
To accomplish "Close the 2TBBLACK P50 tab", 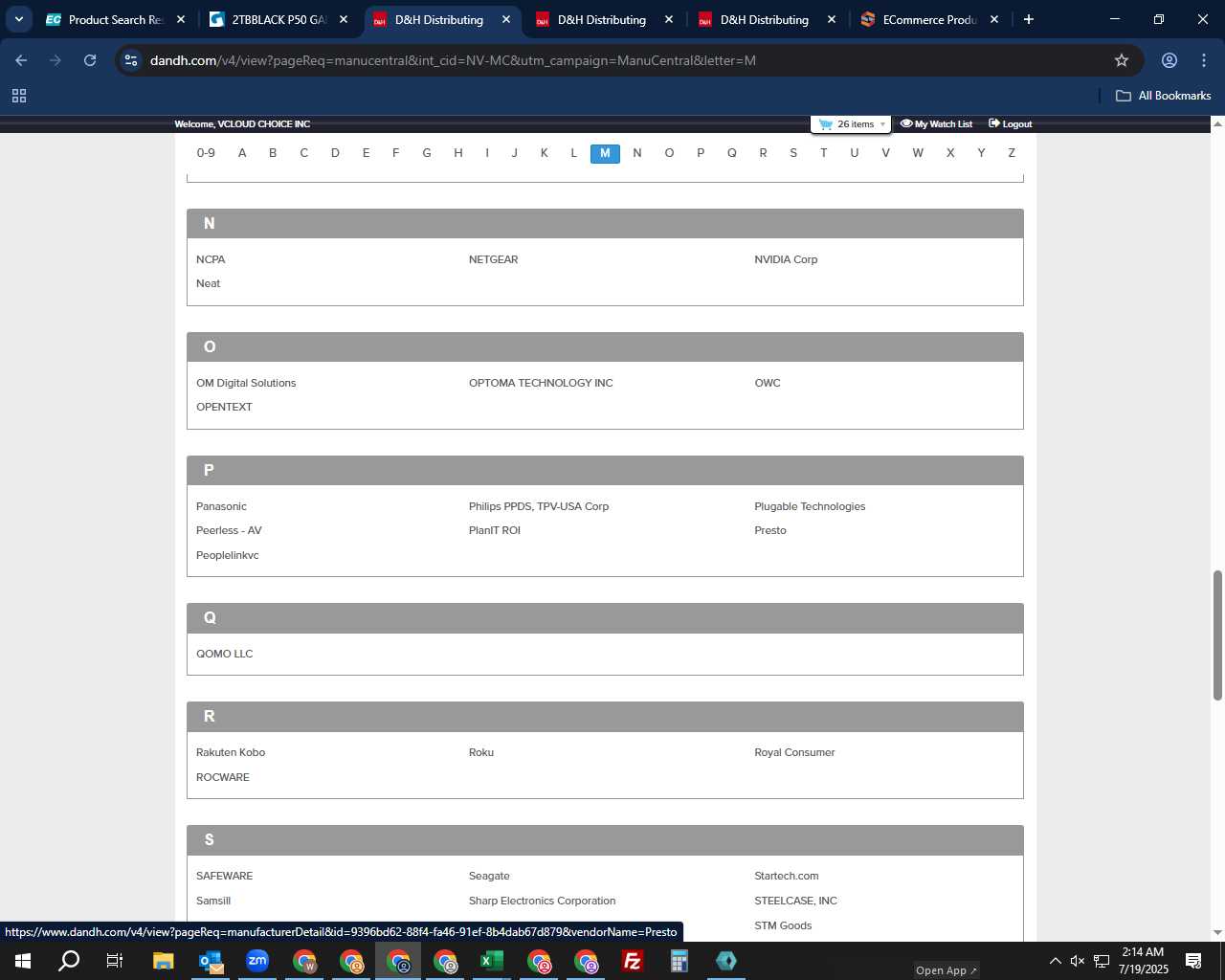I will coord(344,19).
